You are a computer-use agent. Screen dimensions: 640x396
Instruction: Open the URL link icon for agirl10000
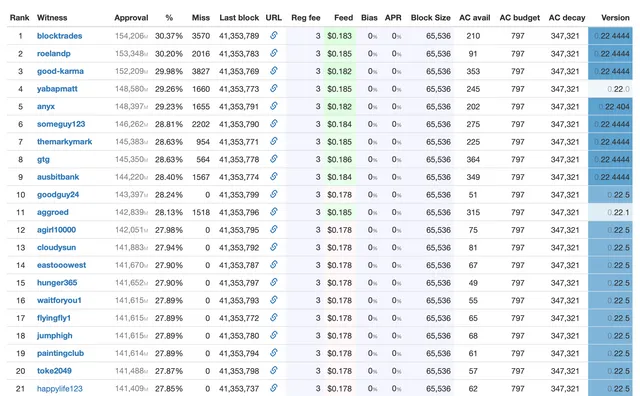(x=274, y=229)
